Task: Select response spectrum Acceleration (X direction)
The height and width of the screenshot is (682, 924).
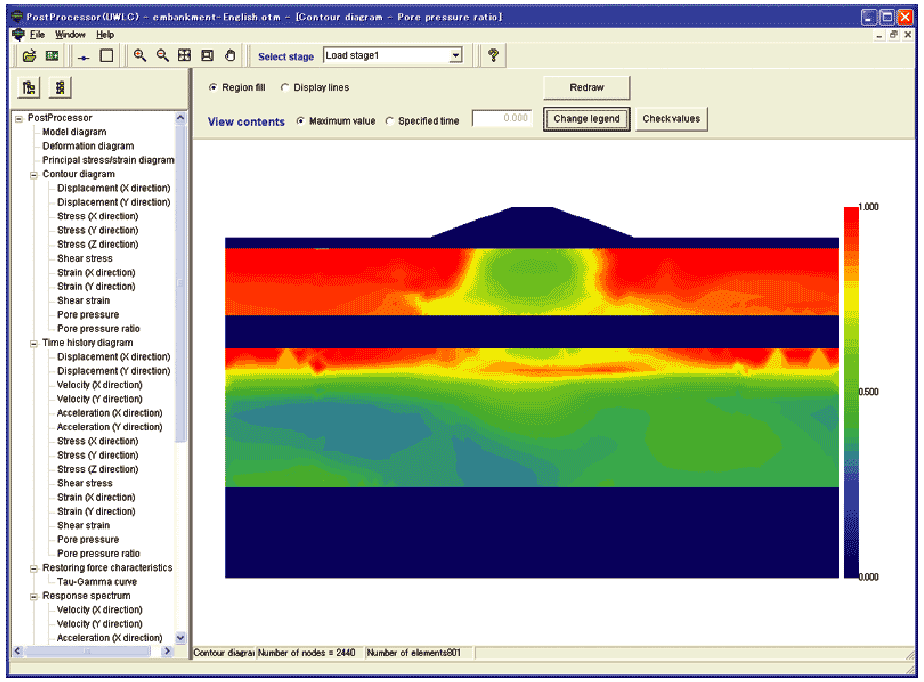Action: click(109, 638)
